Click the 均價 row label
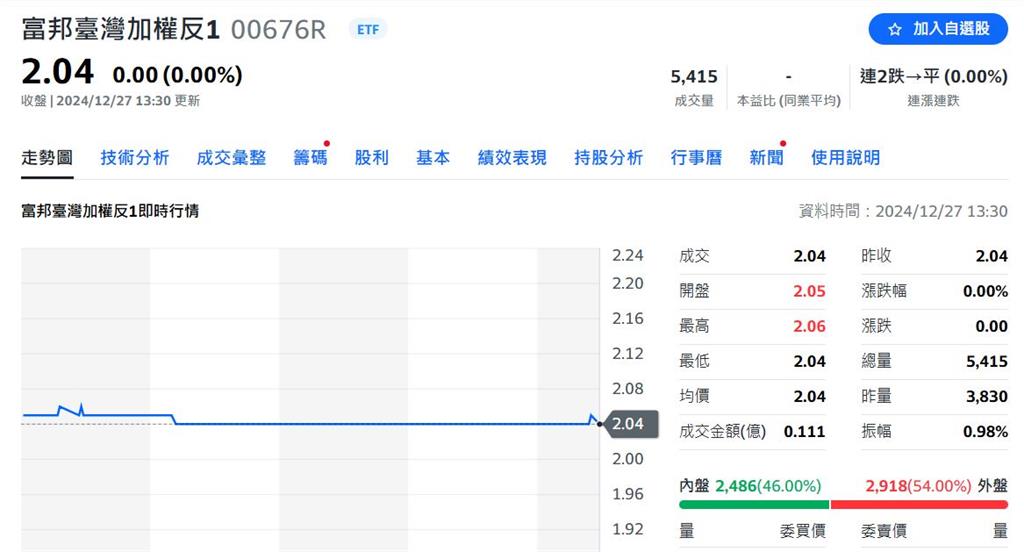Viewport: 1024px width, 552px height. pyautogui.click(x=694, y=396)
